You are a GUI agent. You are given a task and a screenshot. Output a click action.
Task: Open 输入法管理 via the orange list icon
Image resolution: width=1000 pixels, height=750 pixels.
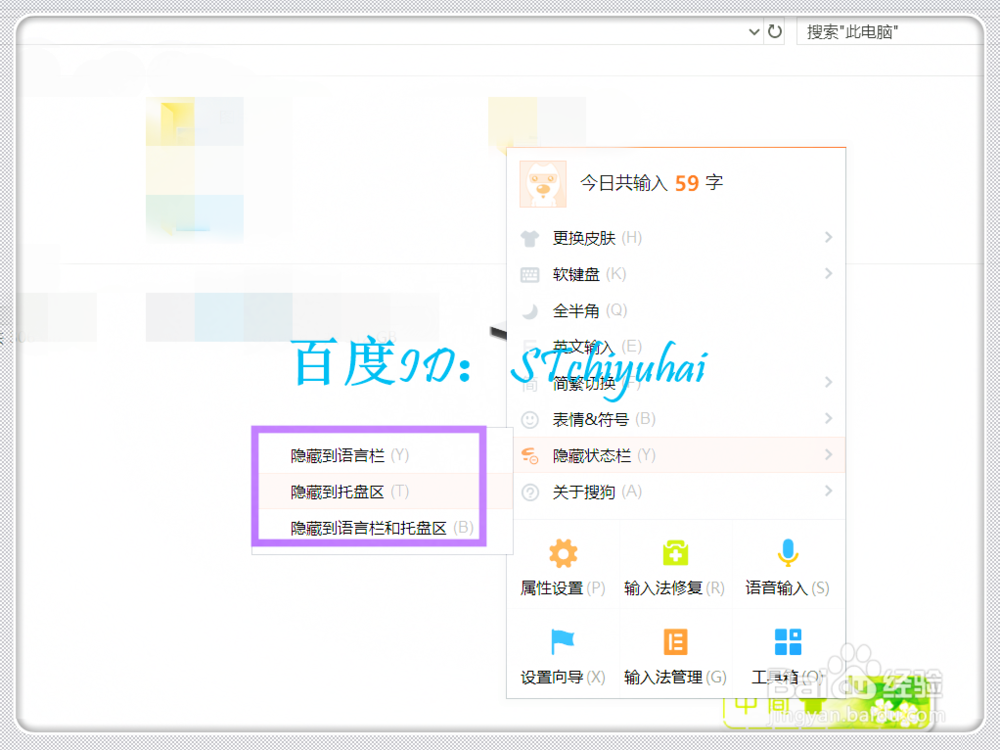[675, 642]
